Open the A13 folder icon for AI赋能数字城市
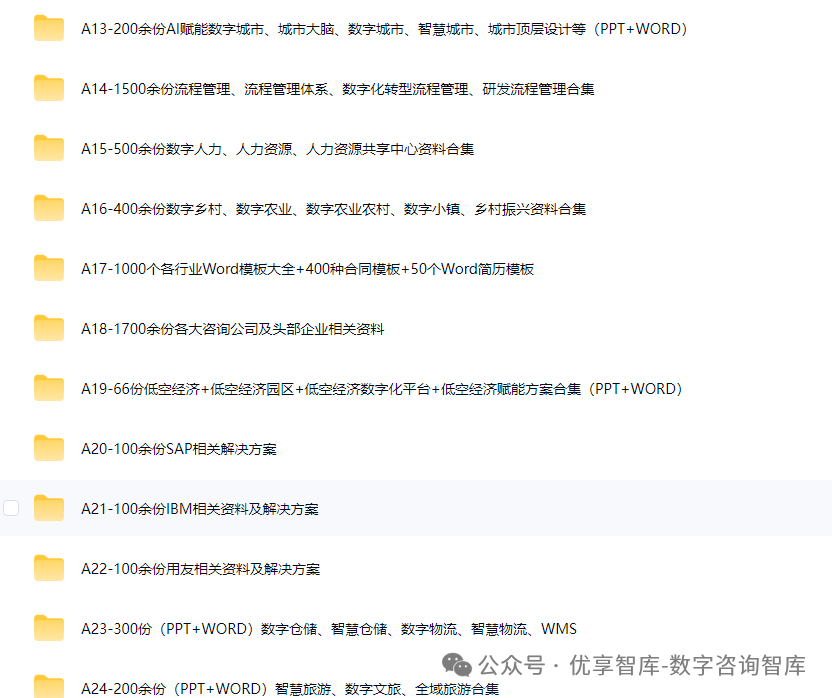This screenshot has width=832, height=698. 49,28
